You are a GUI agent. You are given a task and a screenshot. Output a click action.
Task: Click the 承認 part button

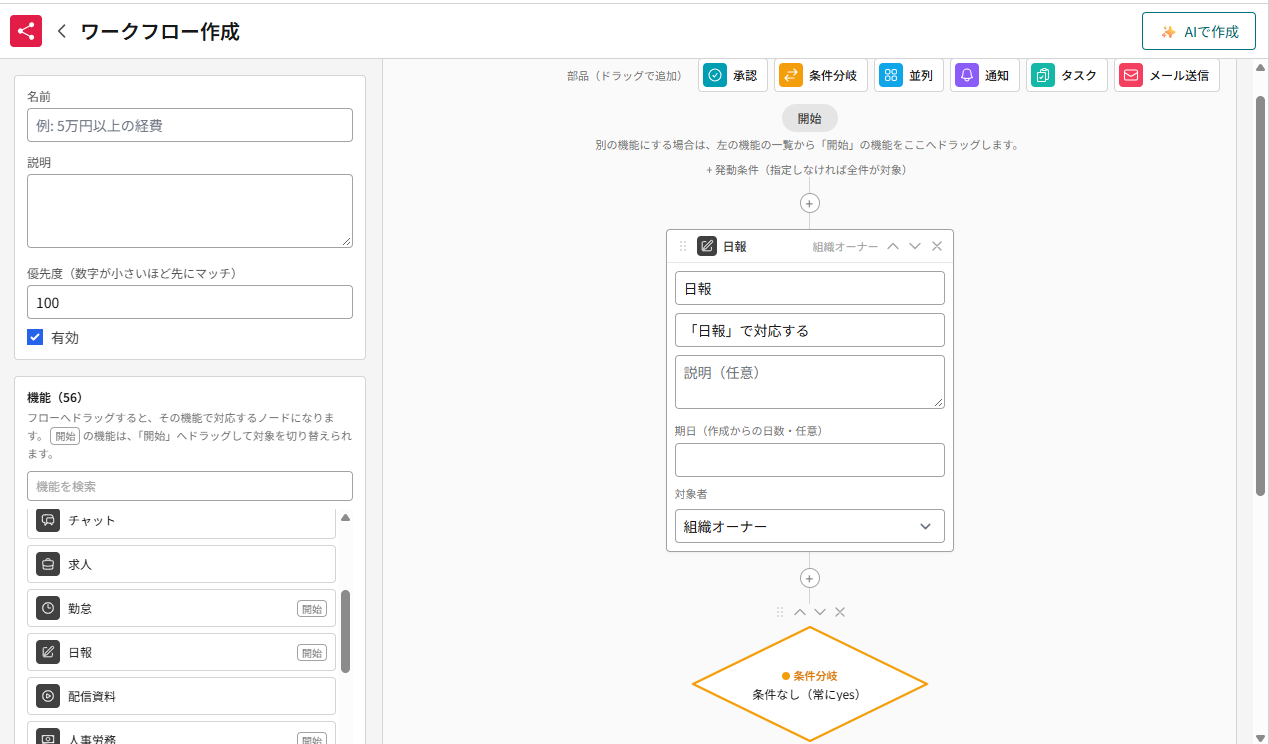click(x=731, y=75)
